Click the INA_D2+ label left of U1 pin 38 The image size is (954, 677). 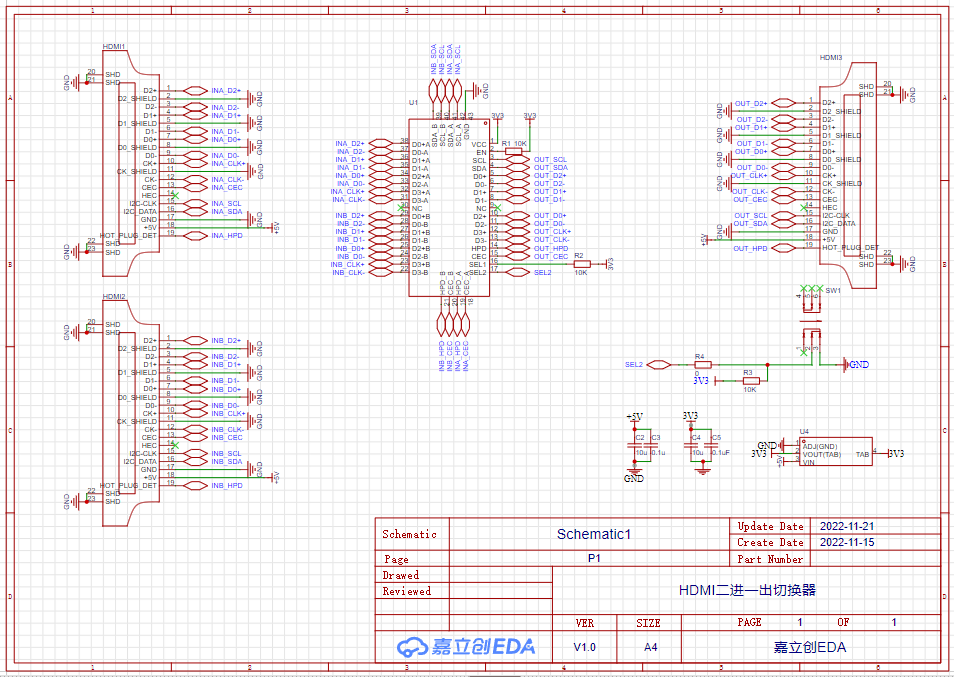click(350, 144)
